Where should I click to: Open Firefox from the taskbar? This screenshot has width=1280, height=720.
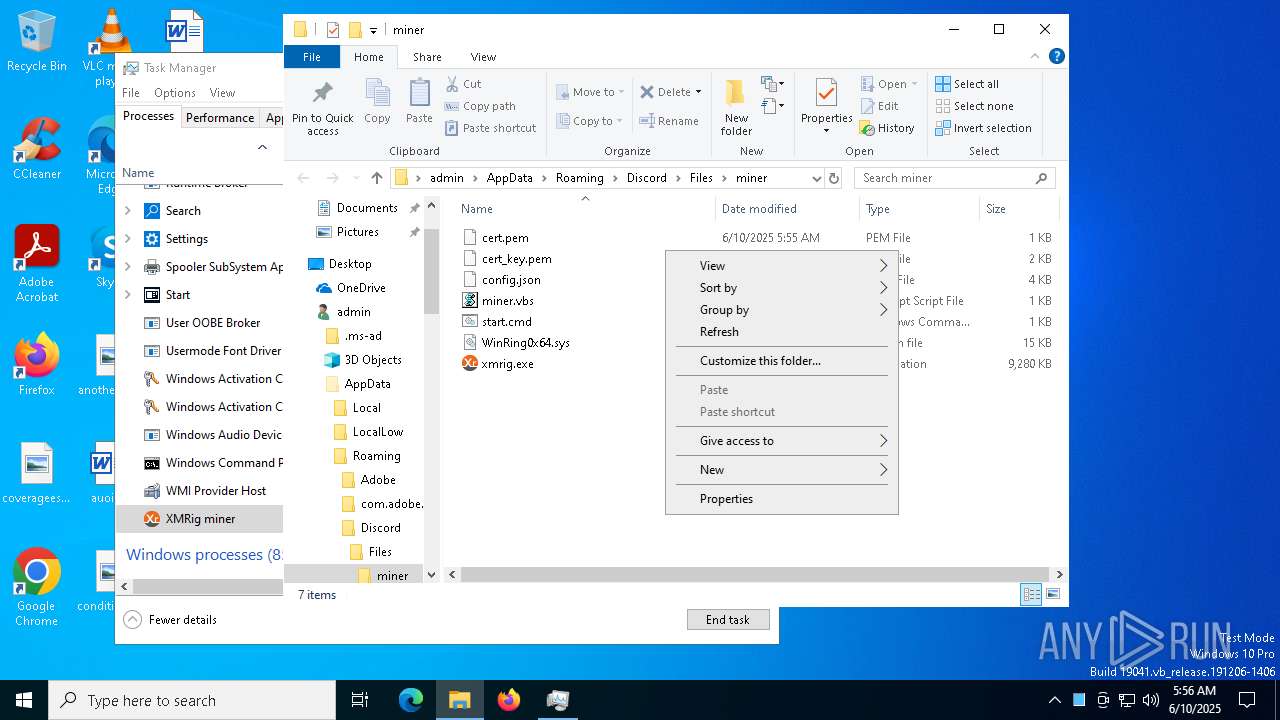pos(509,700)
